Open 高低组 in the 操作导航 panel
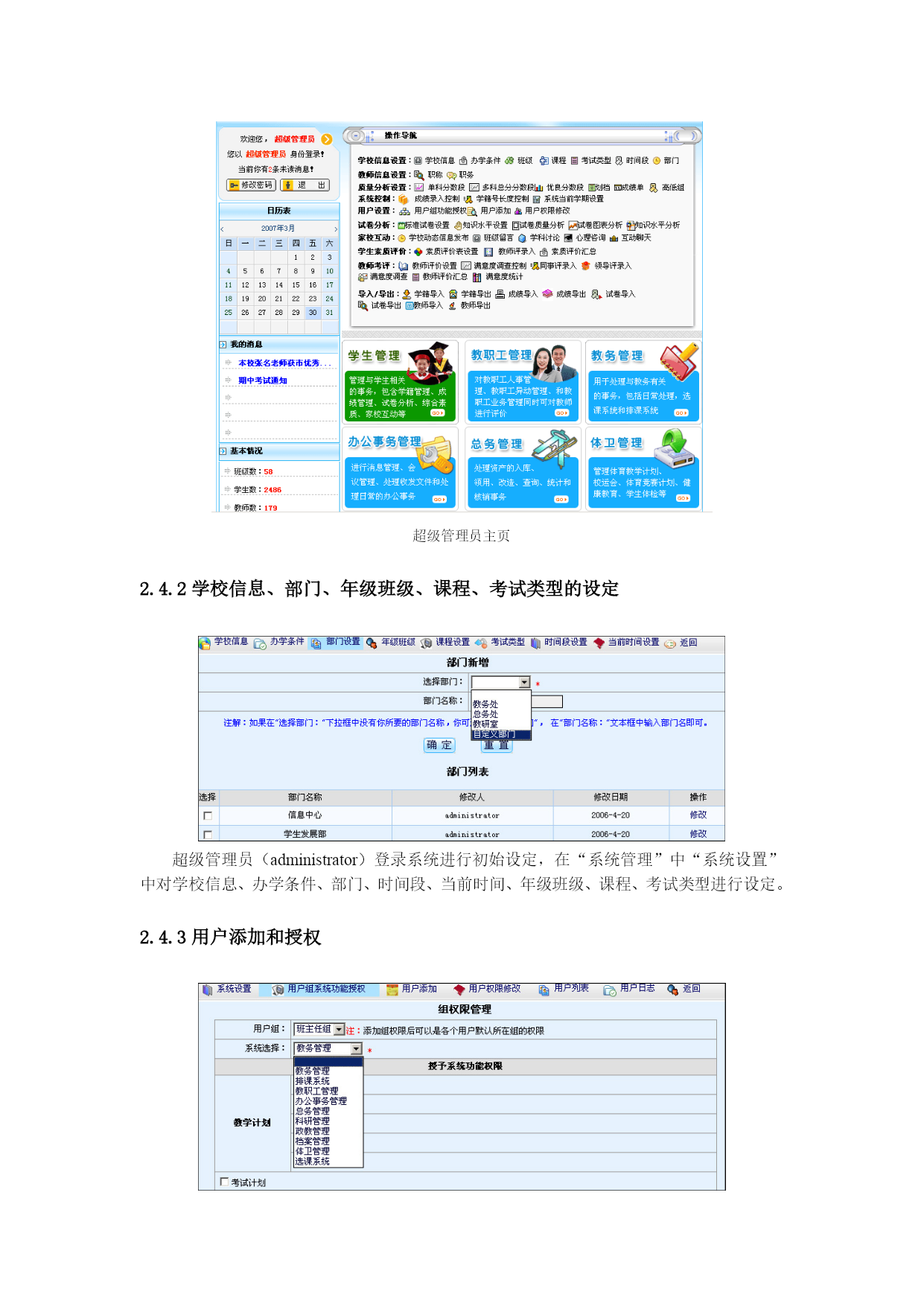This screenshot has width=924, height=1306. tap(673, 188)
